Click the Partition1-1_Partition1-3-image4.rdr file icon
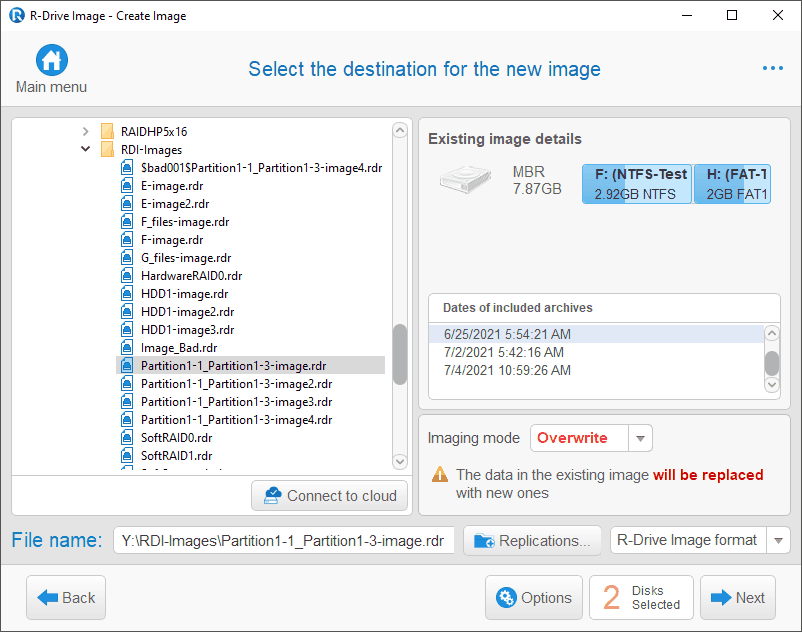Image resolution: width=802 pixels, height=632 pixels. [127, 419]
